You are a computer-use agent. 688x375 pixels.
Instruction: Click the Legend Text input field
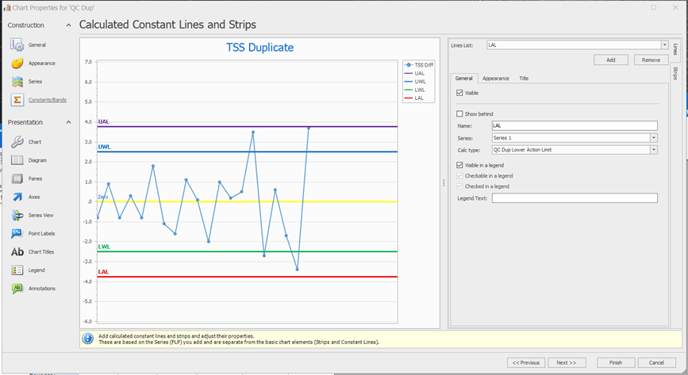[574, 198]
